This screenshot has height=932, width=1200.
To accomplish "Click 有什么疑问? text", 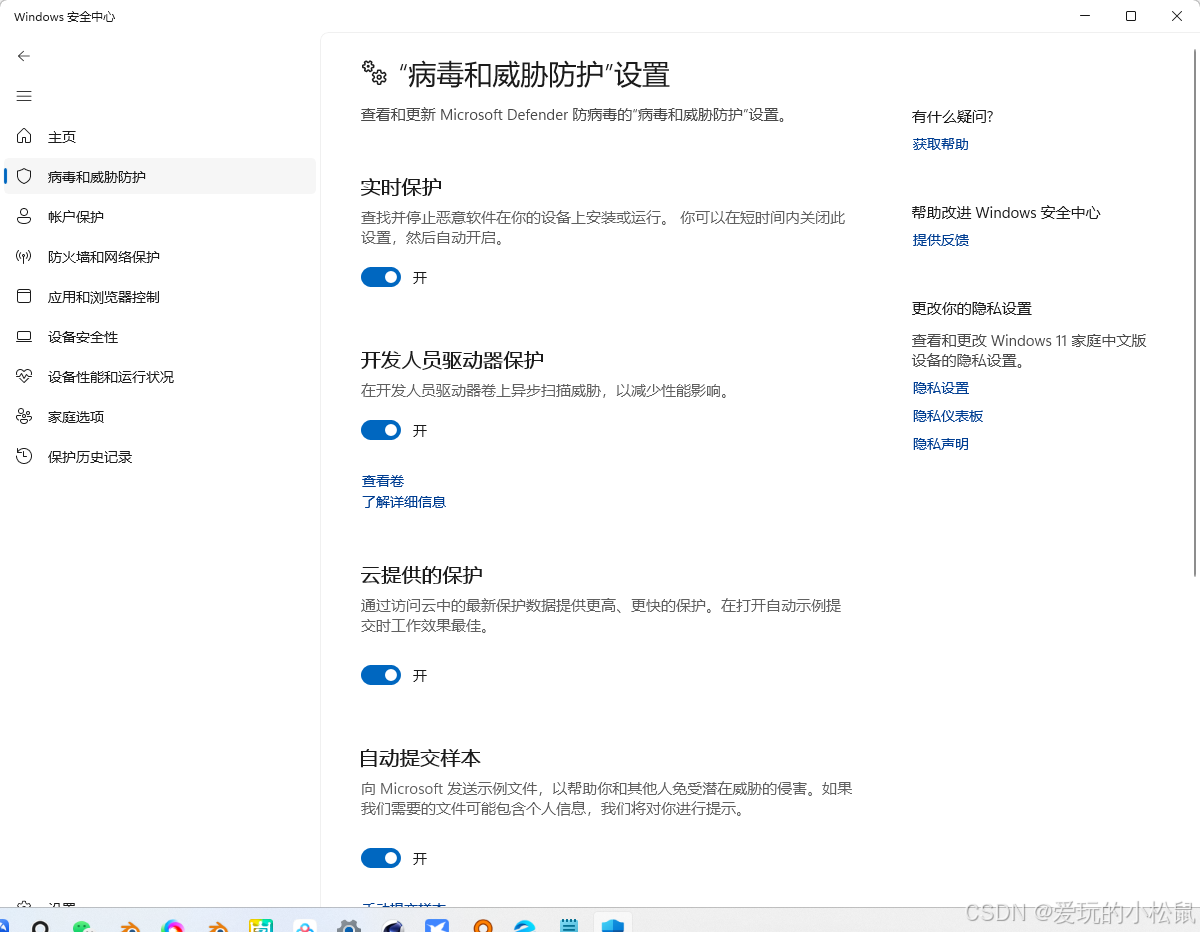I will [952, 116].
